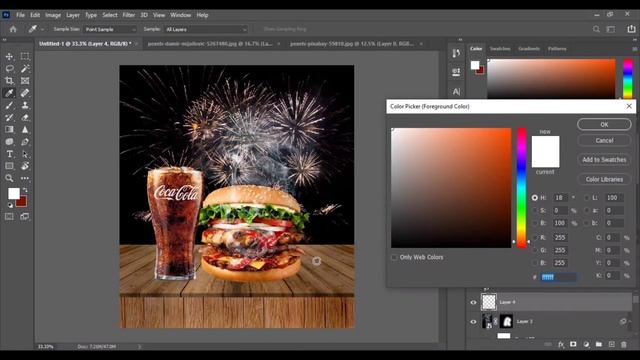
Task: Open the Sample All Layers dropdown
Action: tap(206, 29)
